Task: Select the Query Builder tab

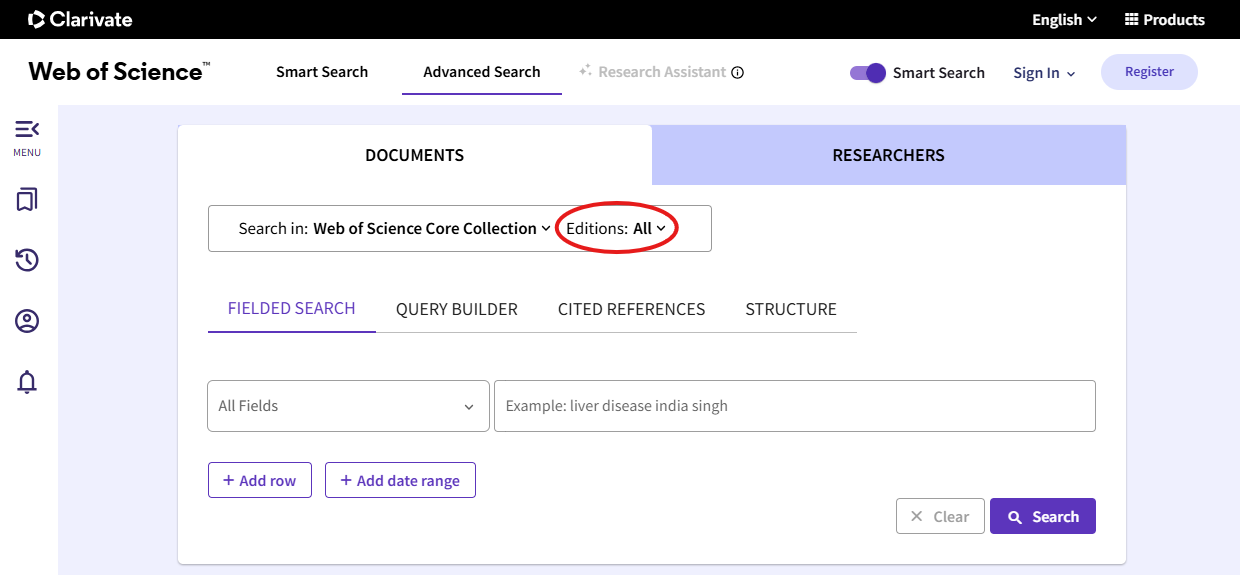Action: 456,309
